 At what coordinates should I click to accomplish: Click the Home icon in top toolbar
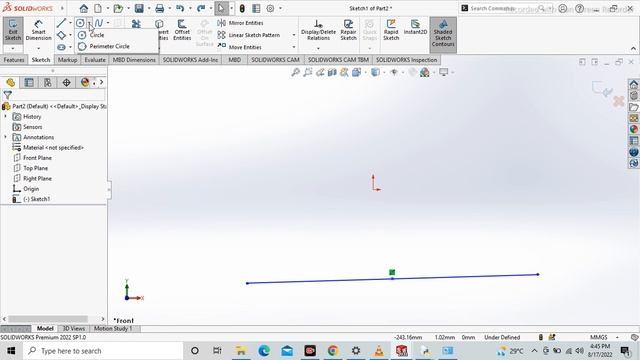click(x=84, y=8)
